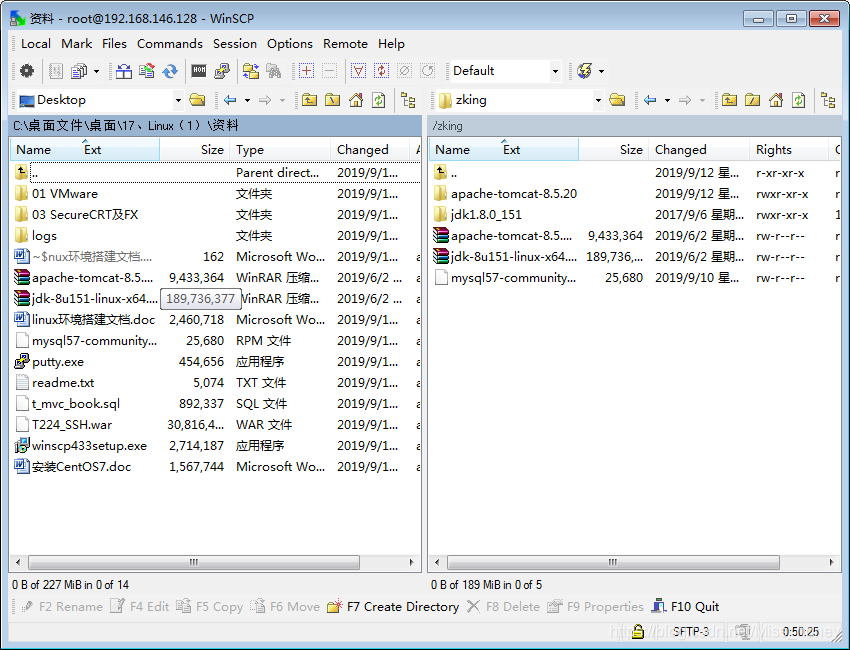This screenshot has width=850, height=650.
Task: Click the local path bar C:\桌面文件
Action: click(x=215, y=126)
